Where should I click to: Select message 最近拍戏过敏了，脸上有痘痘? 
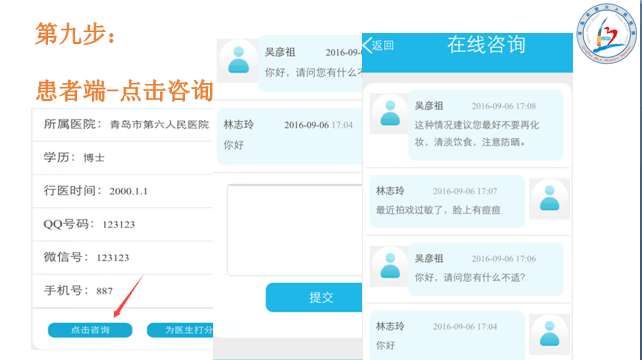click(x=447, y=202)
